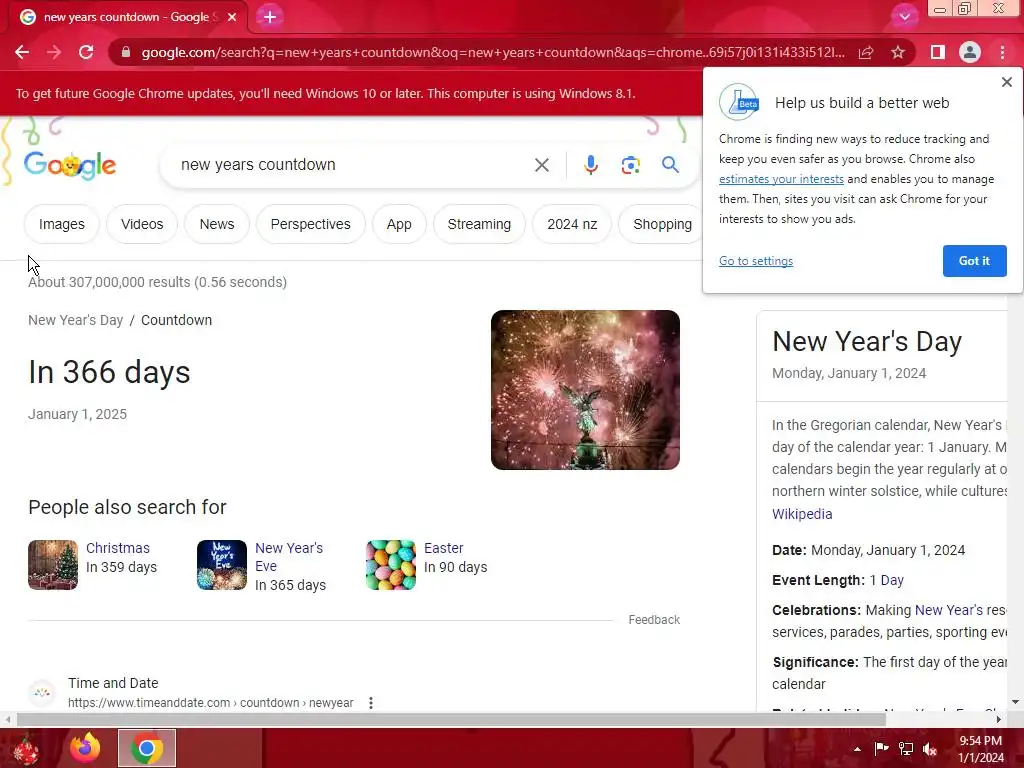Viewport: 1024px width, 768px height.
Task: Select the Perspectives filter
Action: tap(310, 224)
